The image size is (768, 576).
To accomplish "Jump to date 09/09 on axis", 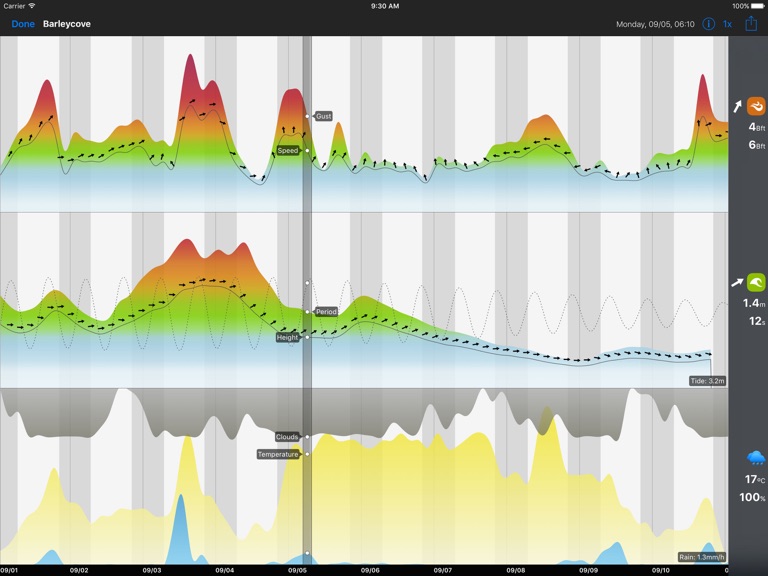I will coord(588,570).
